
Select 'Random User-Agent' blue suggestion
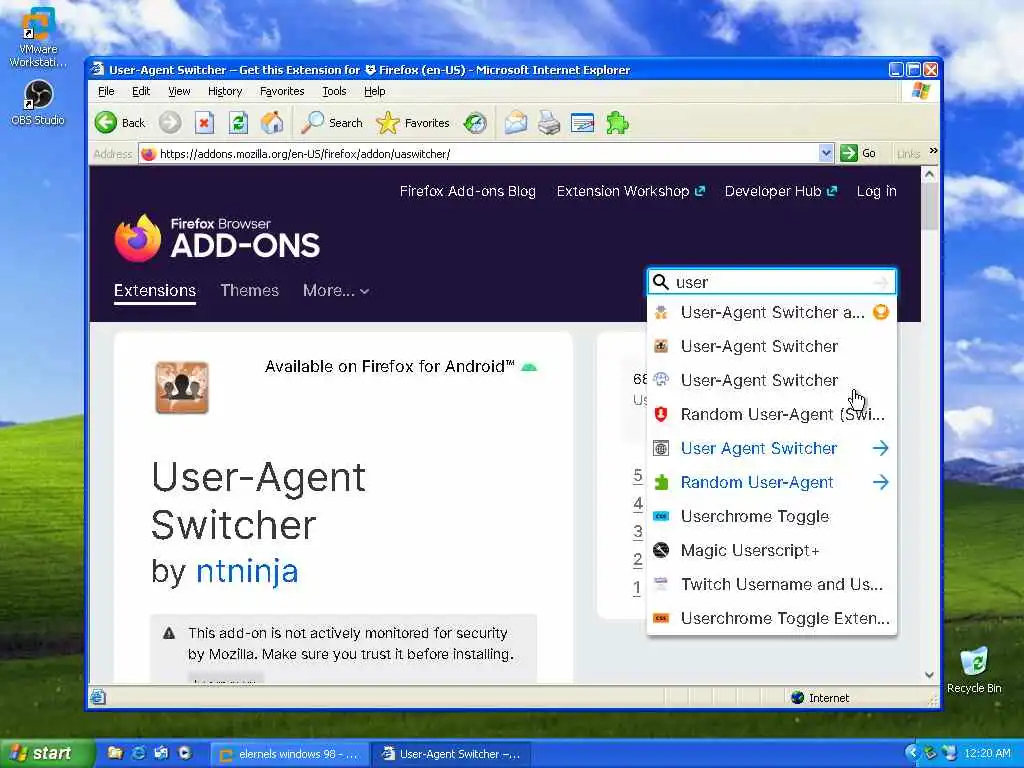(771, 482)
